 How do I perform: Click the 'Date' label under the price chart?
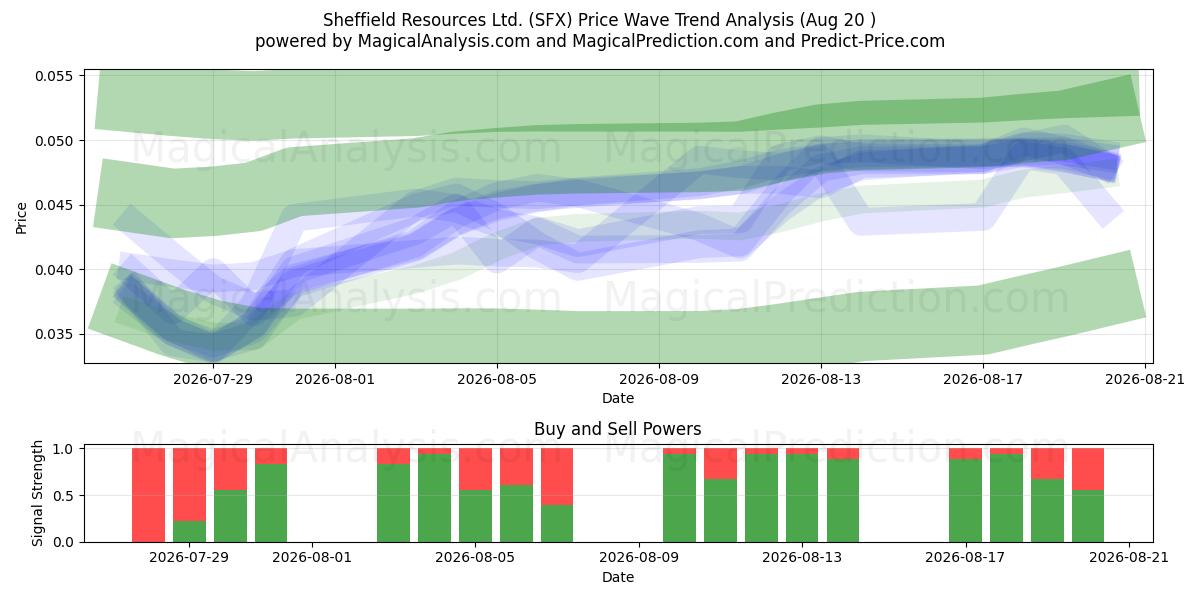[618, 399]
